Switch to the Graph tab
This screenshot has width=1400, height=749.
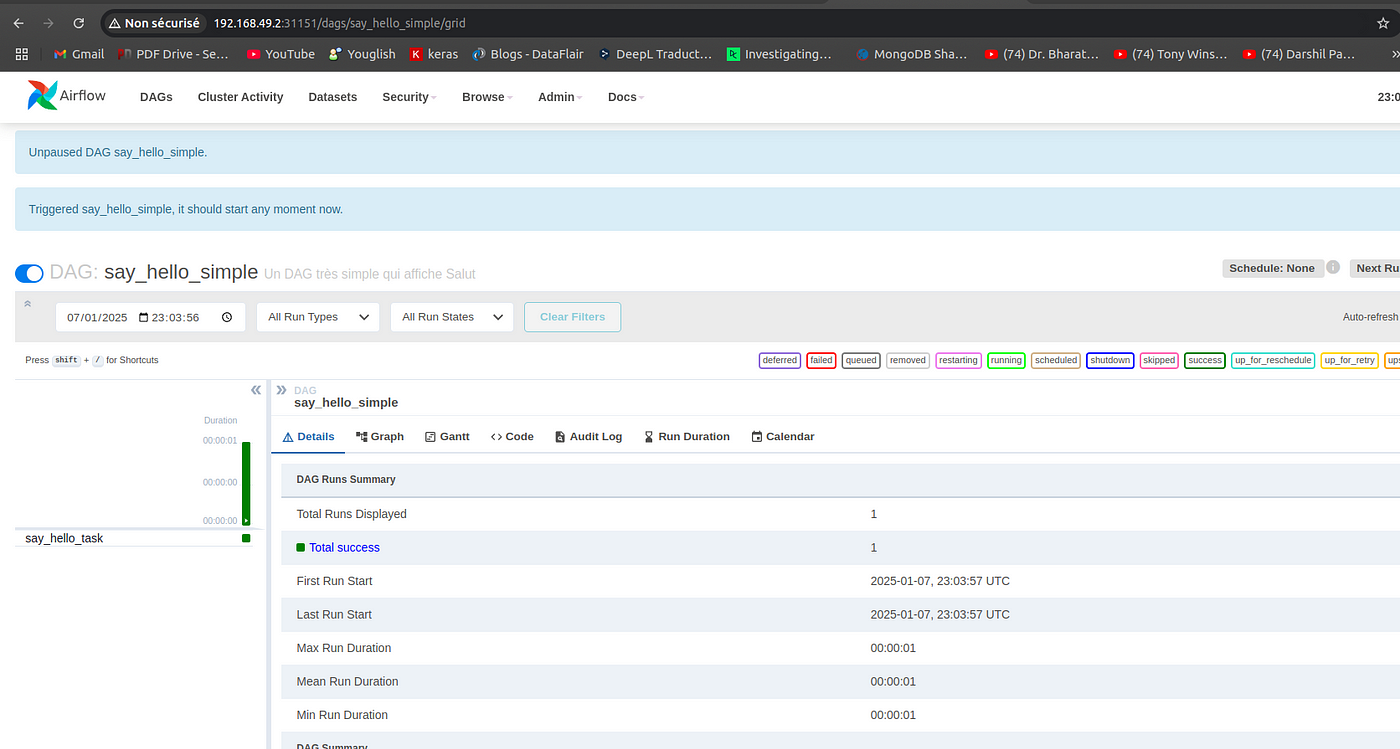pos(380,437)
